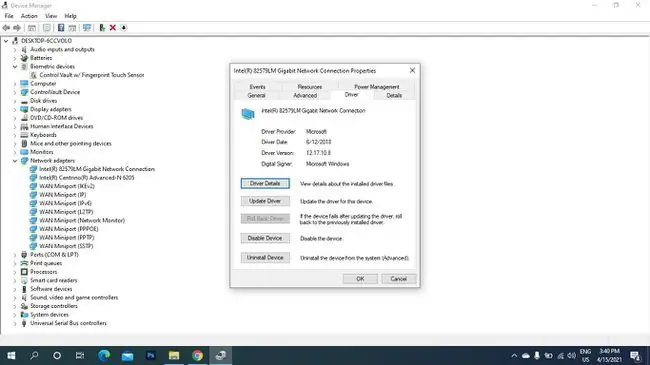Viewport: 650px width, 365px height.
Task: Expand the System devices node
Action: 15,314
